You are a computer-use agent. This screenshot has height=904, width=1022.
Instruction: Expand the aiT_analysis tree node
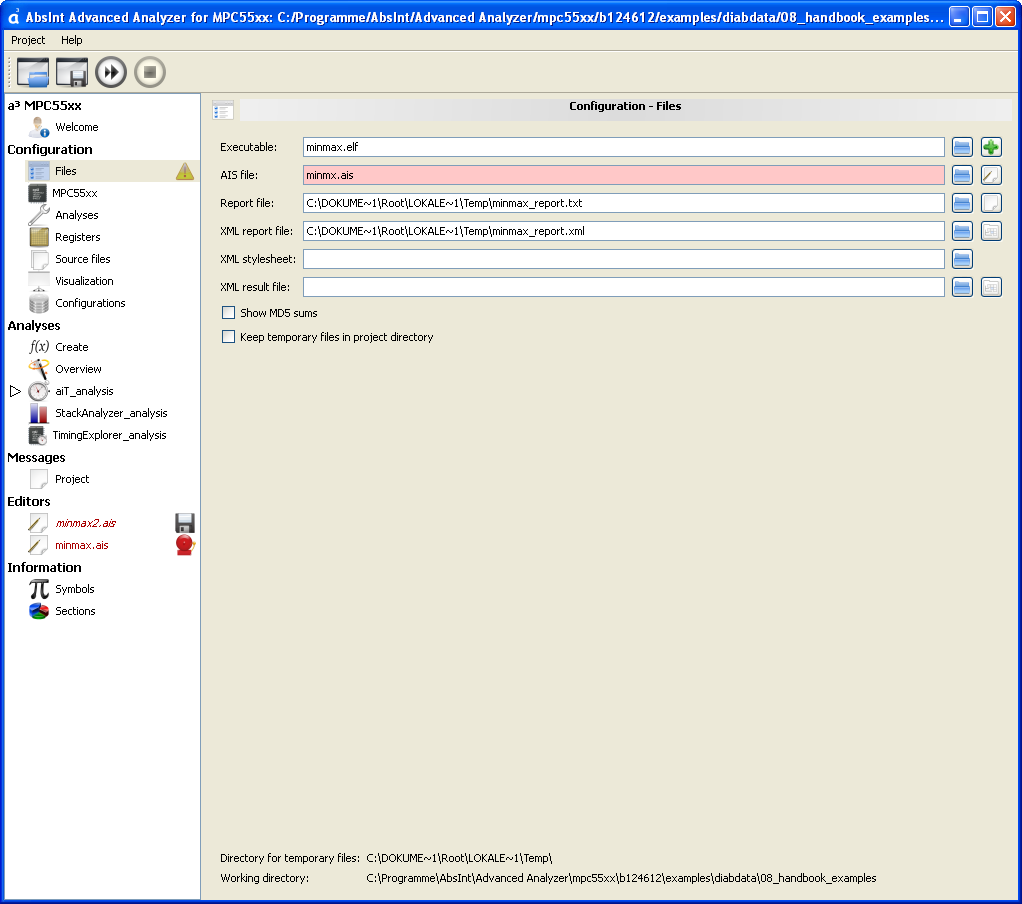(x=15, y=391)
